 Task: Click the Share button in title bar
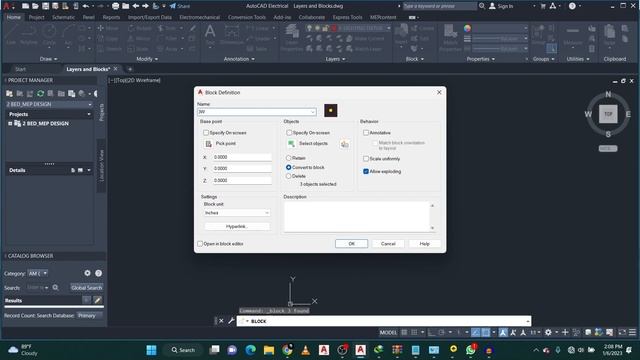(180, 6)
